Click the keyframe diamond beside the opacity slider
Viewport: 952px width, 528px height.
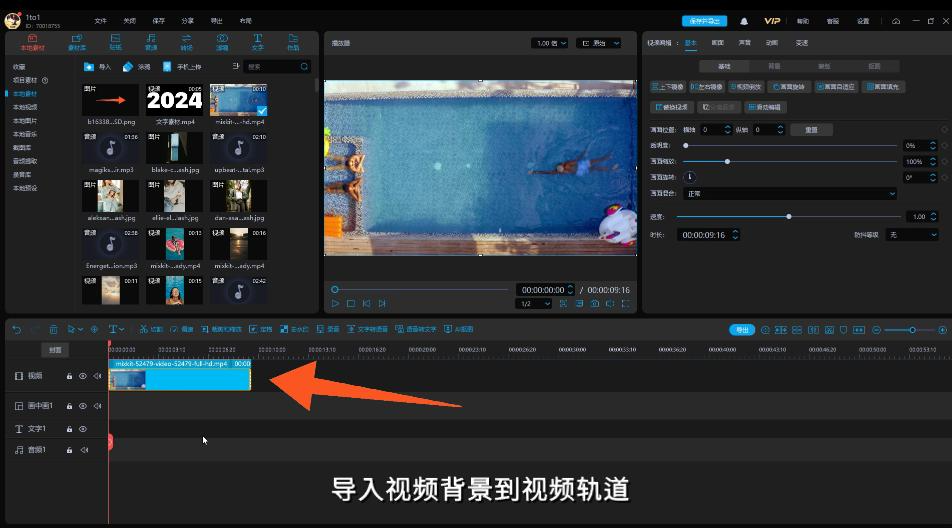(945, 146)
